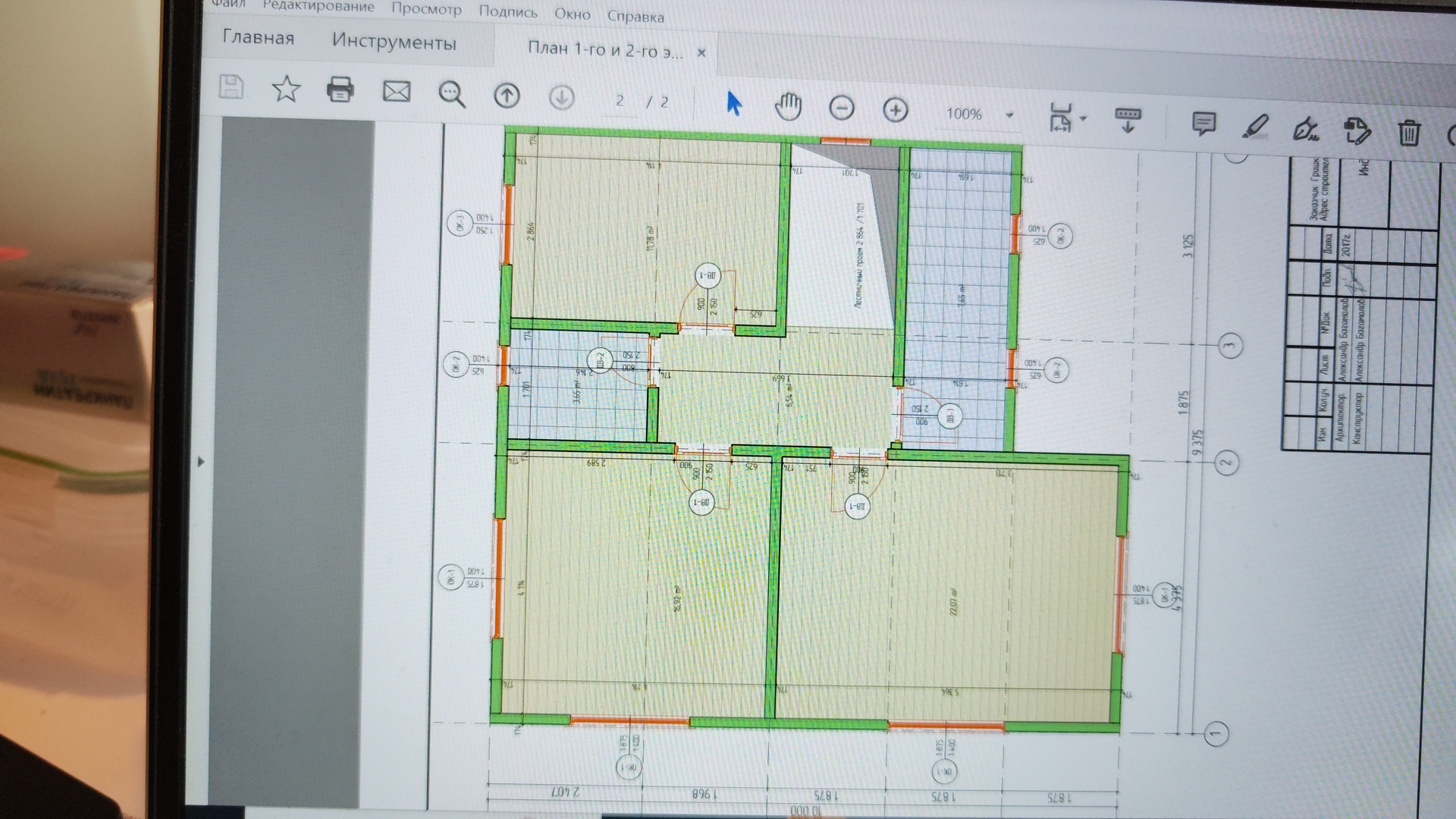Send file by email envelope icon

[396, 93]
